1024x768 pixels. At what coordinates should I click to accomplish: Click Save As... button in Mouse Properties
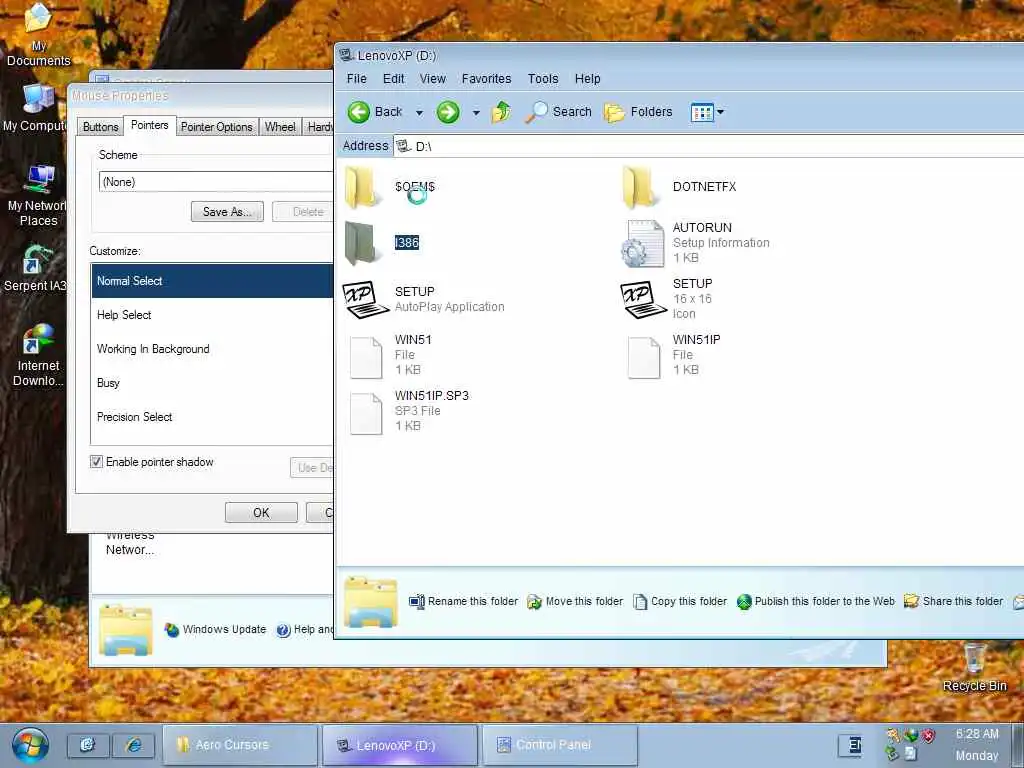[227, 212]
